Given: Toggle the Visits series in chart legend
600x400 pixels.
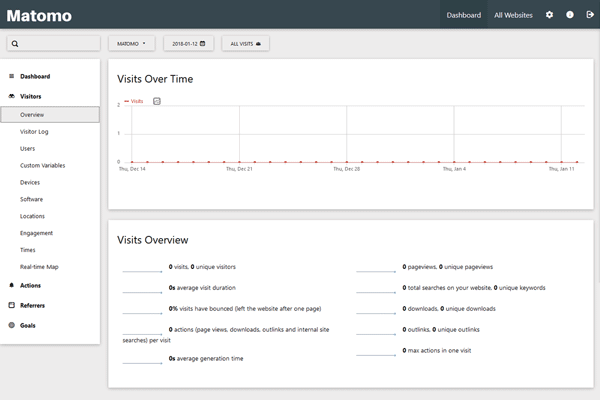Looking at the screenshot, I should pyautogui.click(x=133, y=101).
